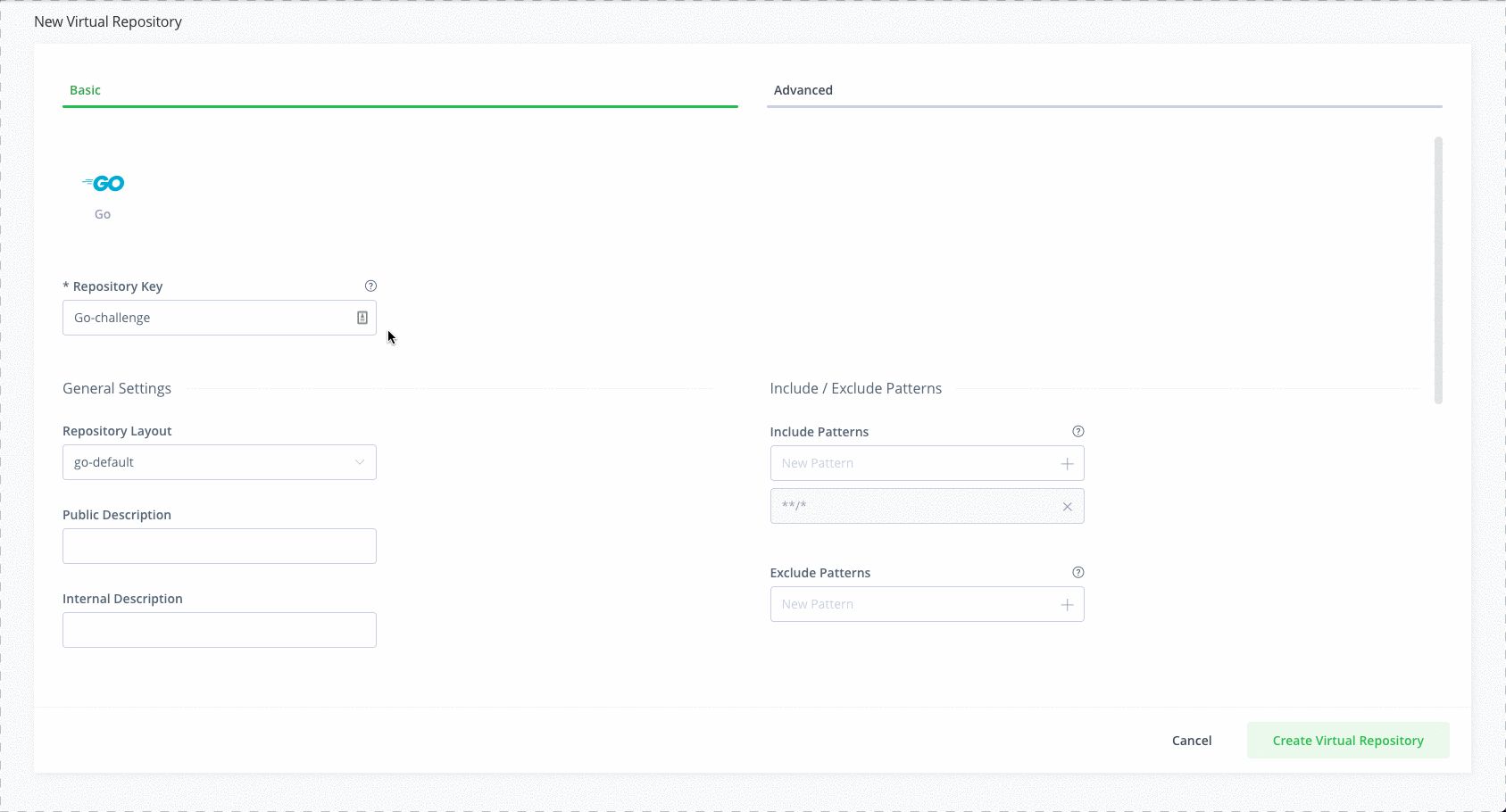Click the Public Description field
Image resolution: width=1506 pixels, height=812 pixels.
coord(219,545)
